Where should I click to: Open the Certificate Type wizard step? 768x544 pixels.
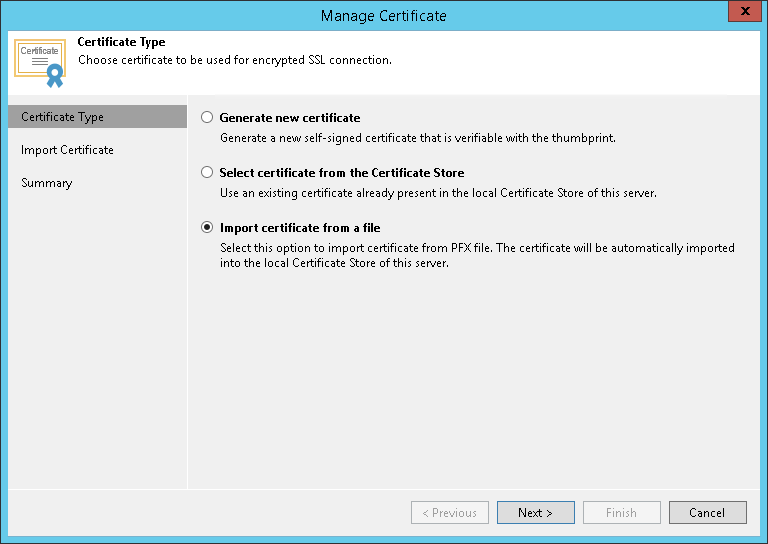62,117
